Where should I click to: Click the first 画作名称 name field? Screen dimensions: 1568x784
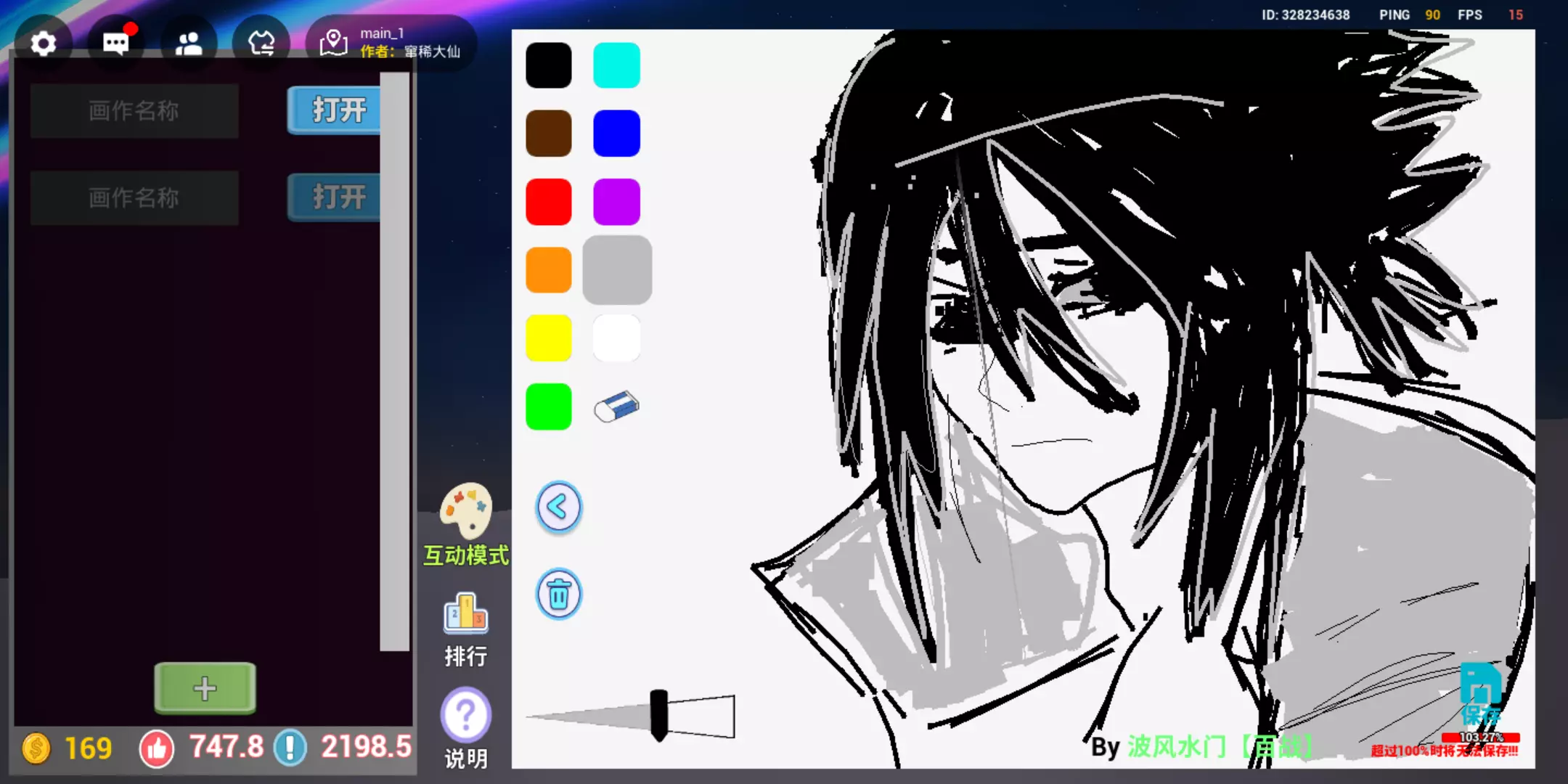click(x=134, y=110)
